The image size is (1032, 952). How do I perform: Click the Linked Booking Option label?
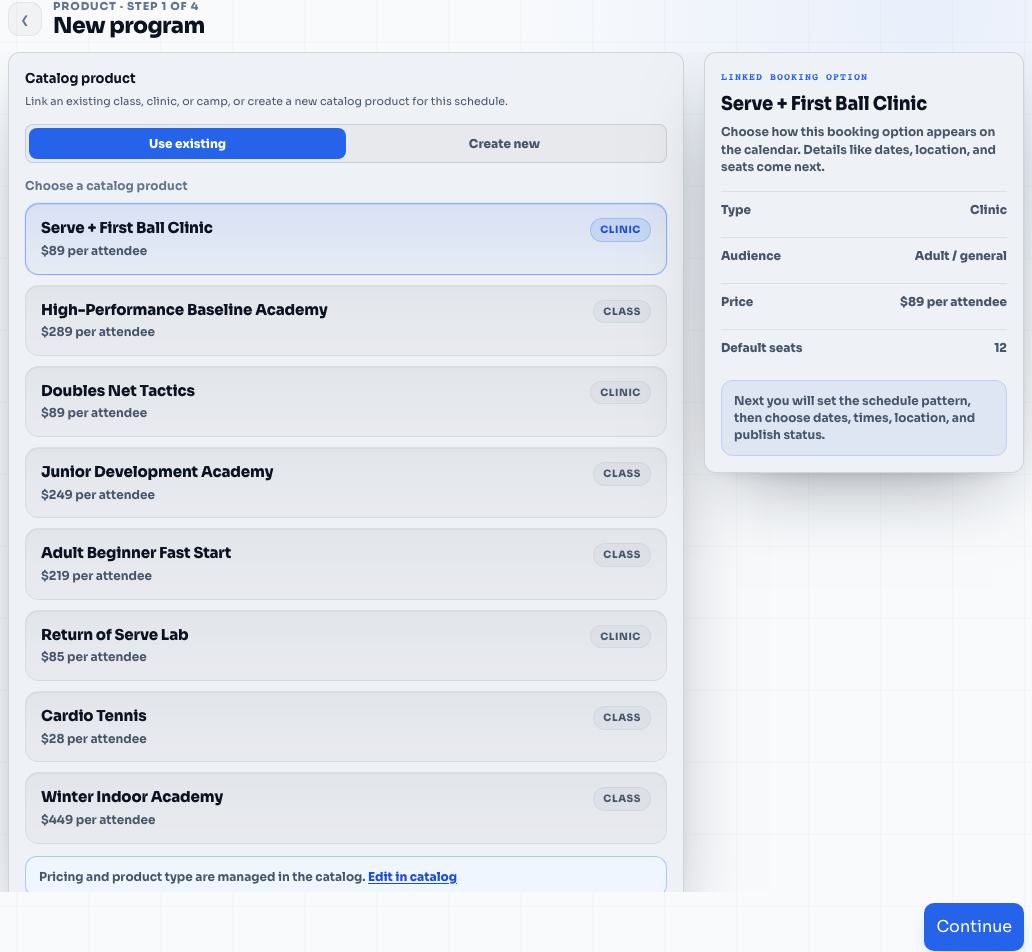pyautogui.click(x=794, y=77)
